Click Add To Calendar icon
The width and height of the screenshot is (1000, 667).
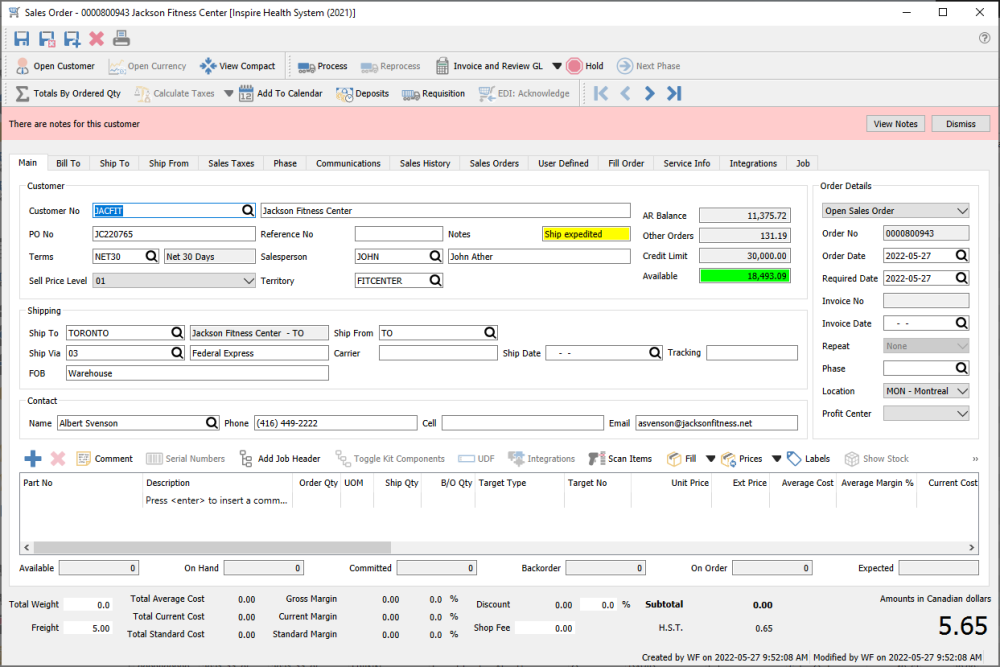[x=246, y=94]
